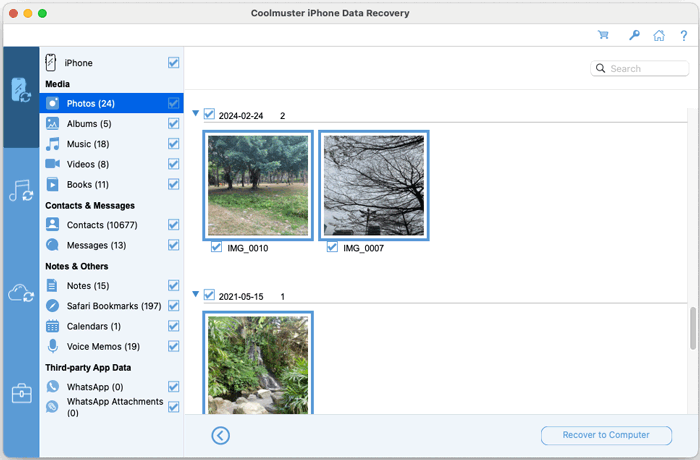Click the iPhone device icon
This screenshot has height=460, width=700.
tap(50, 63)
